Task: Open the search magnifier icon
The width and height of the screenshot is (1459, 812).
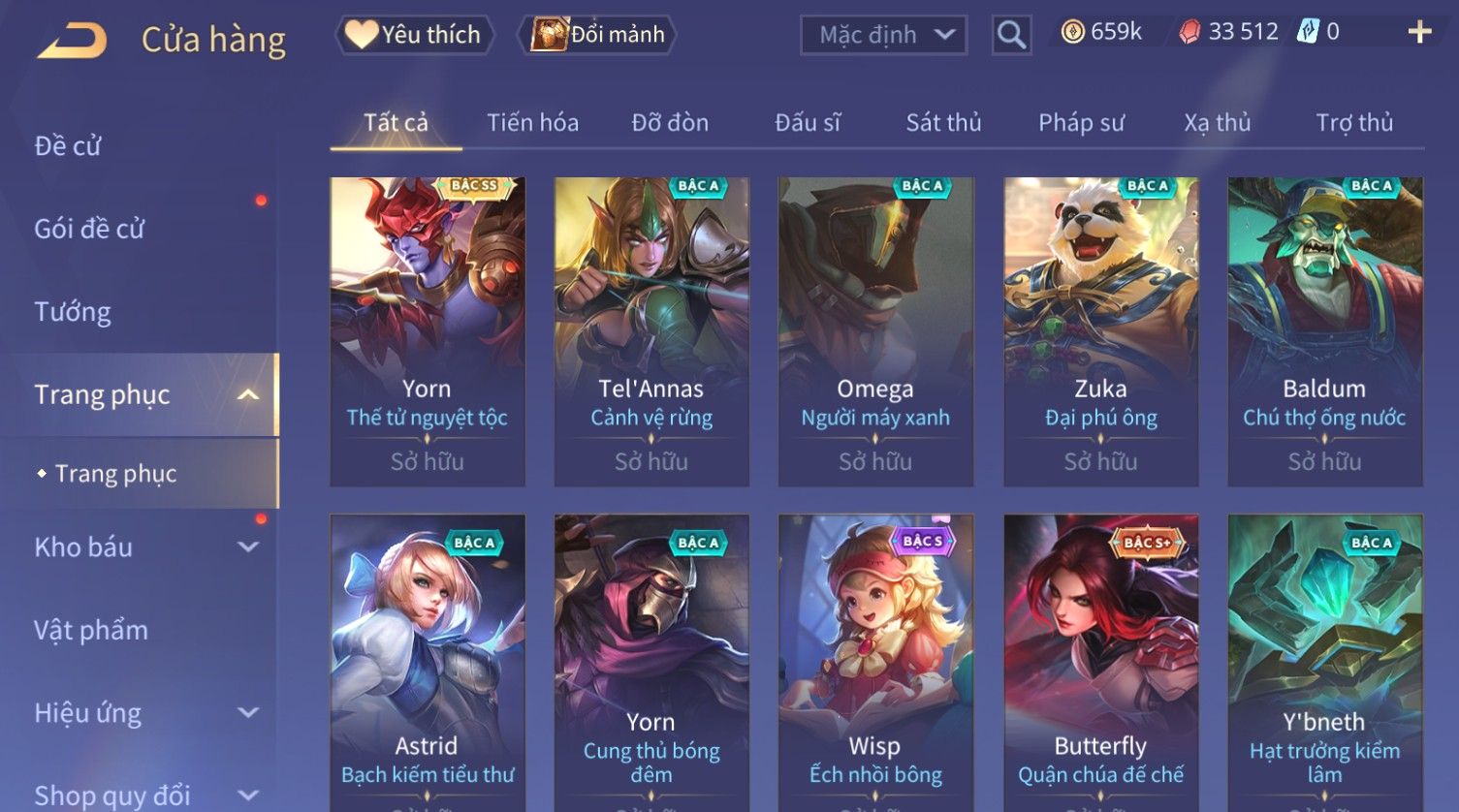Action: (1011, 35)
